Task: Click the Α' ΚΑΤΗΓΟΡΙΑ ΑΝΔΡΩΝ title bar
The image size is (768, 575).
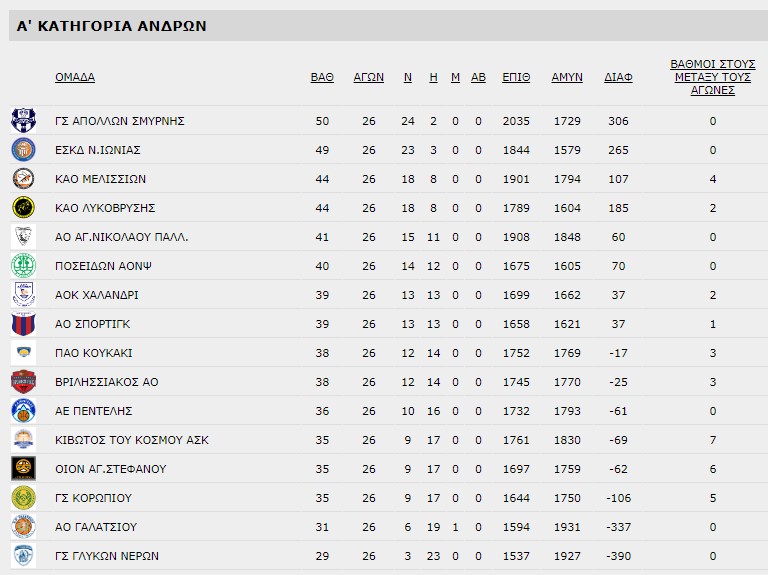Action: pyautogui.click(x=112, y=26)
